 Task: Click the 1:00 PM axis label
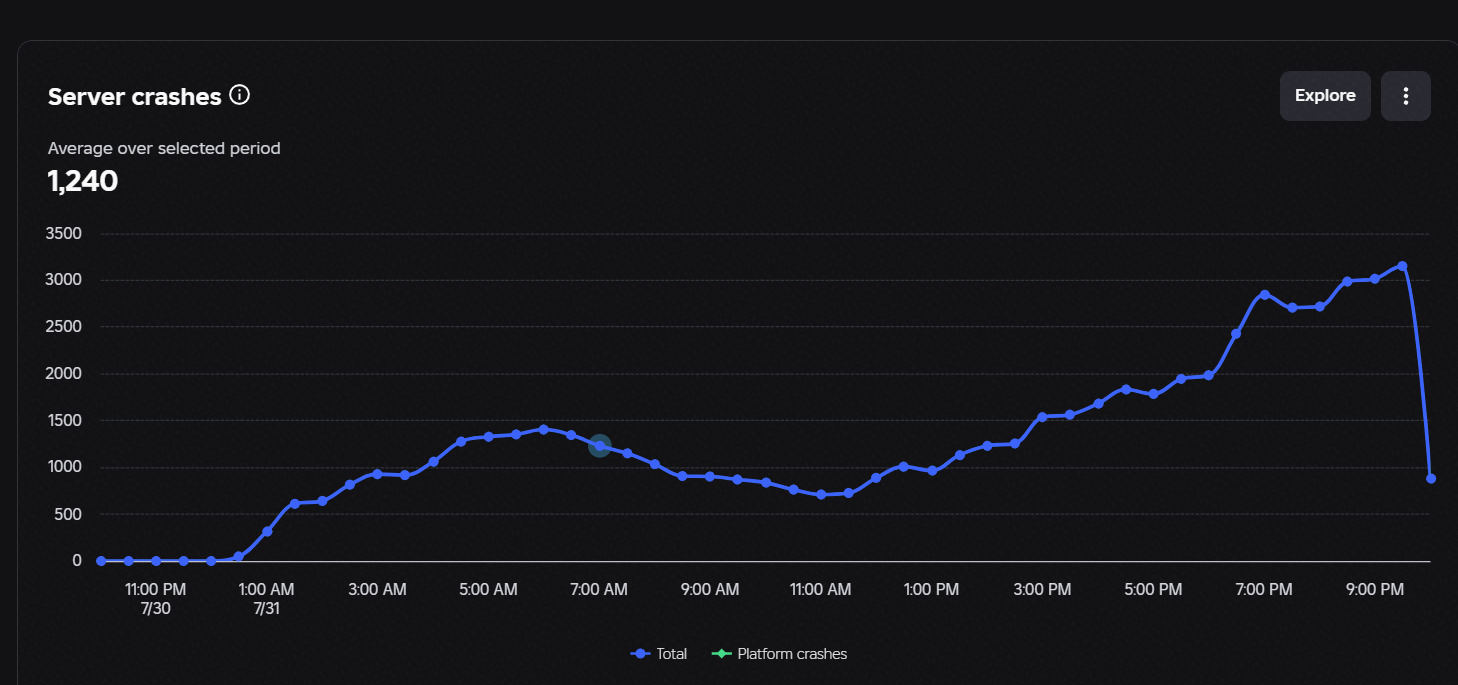pyautogui.click(x=931, y=590)
